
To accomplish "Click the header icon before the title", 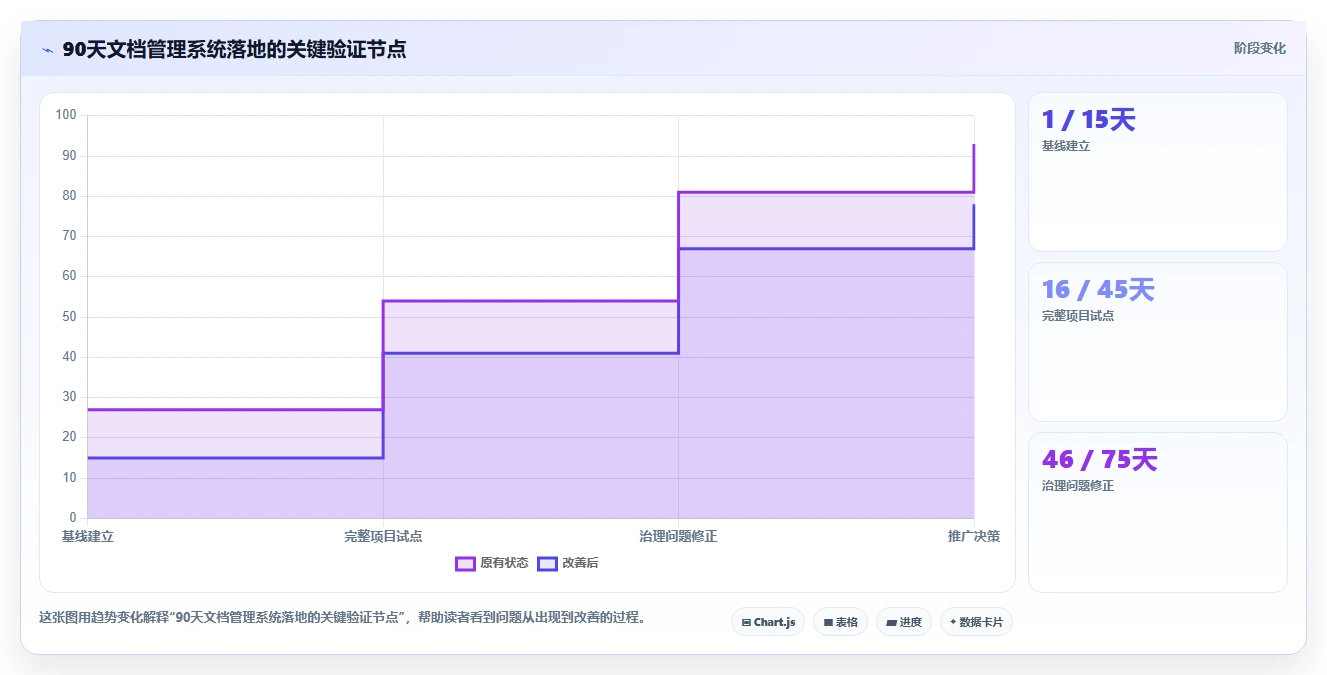I will 47,50.
